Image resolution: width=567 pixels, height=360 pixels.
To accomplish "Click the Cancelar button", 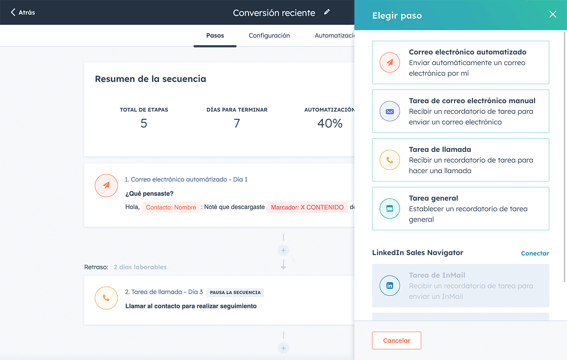I will point(397,340).
